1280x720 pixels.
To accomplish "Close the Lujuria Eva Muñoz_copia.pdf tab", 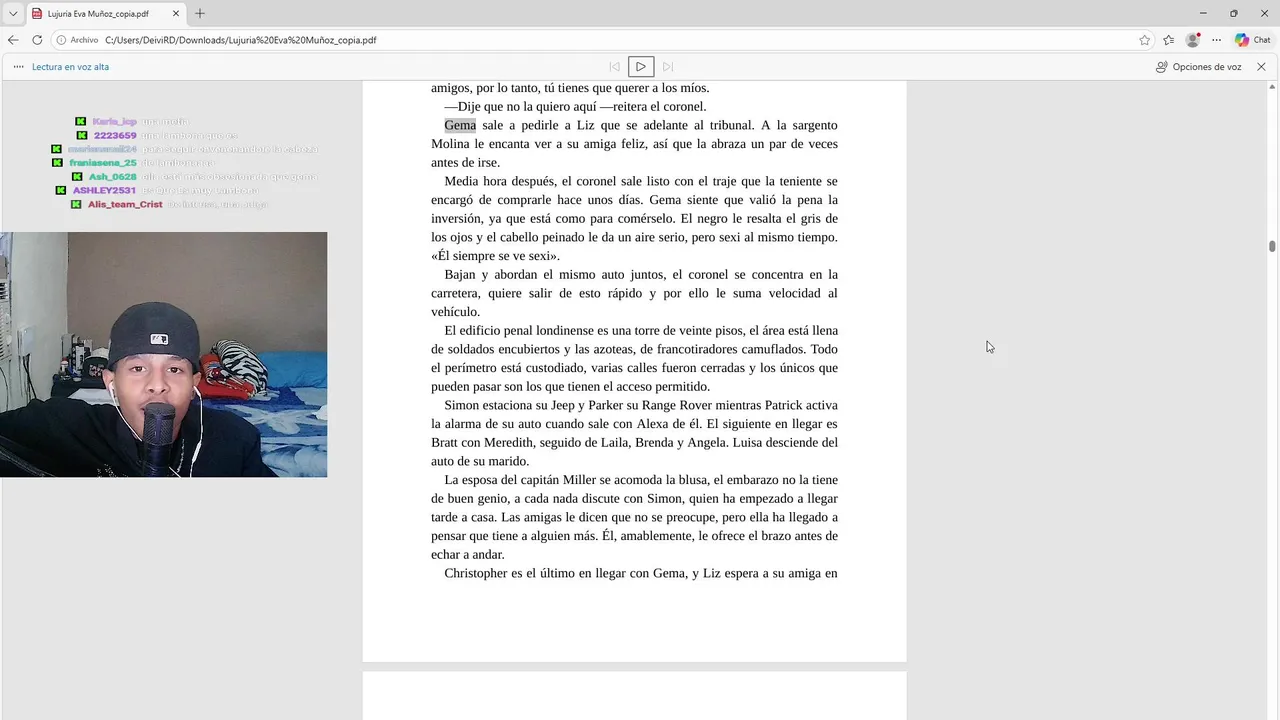I will [176, 14].
